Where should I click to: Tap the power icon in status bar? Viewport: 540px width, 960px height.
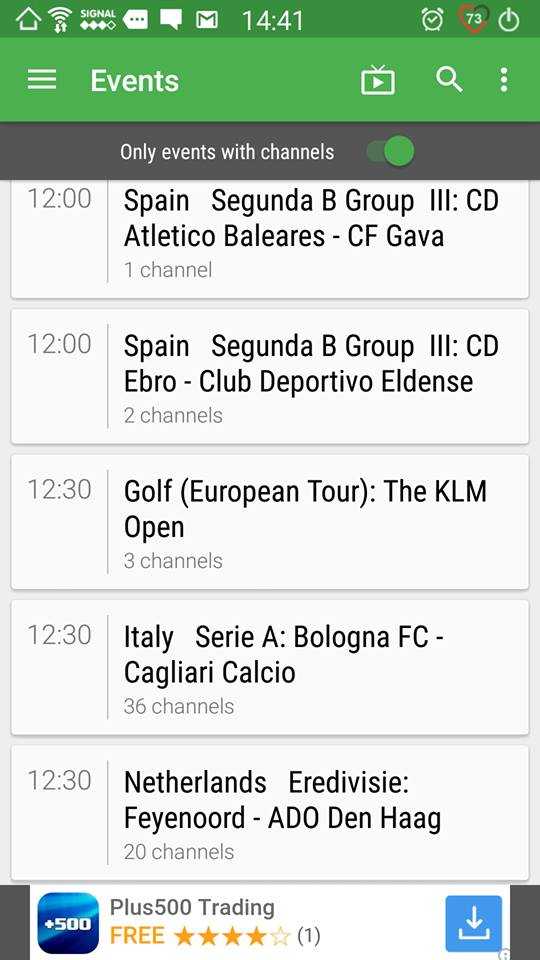tap(509, 20)
